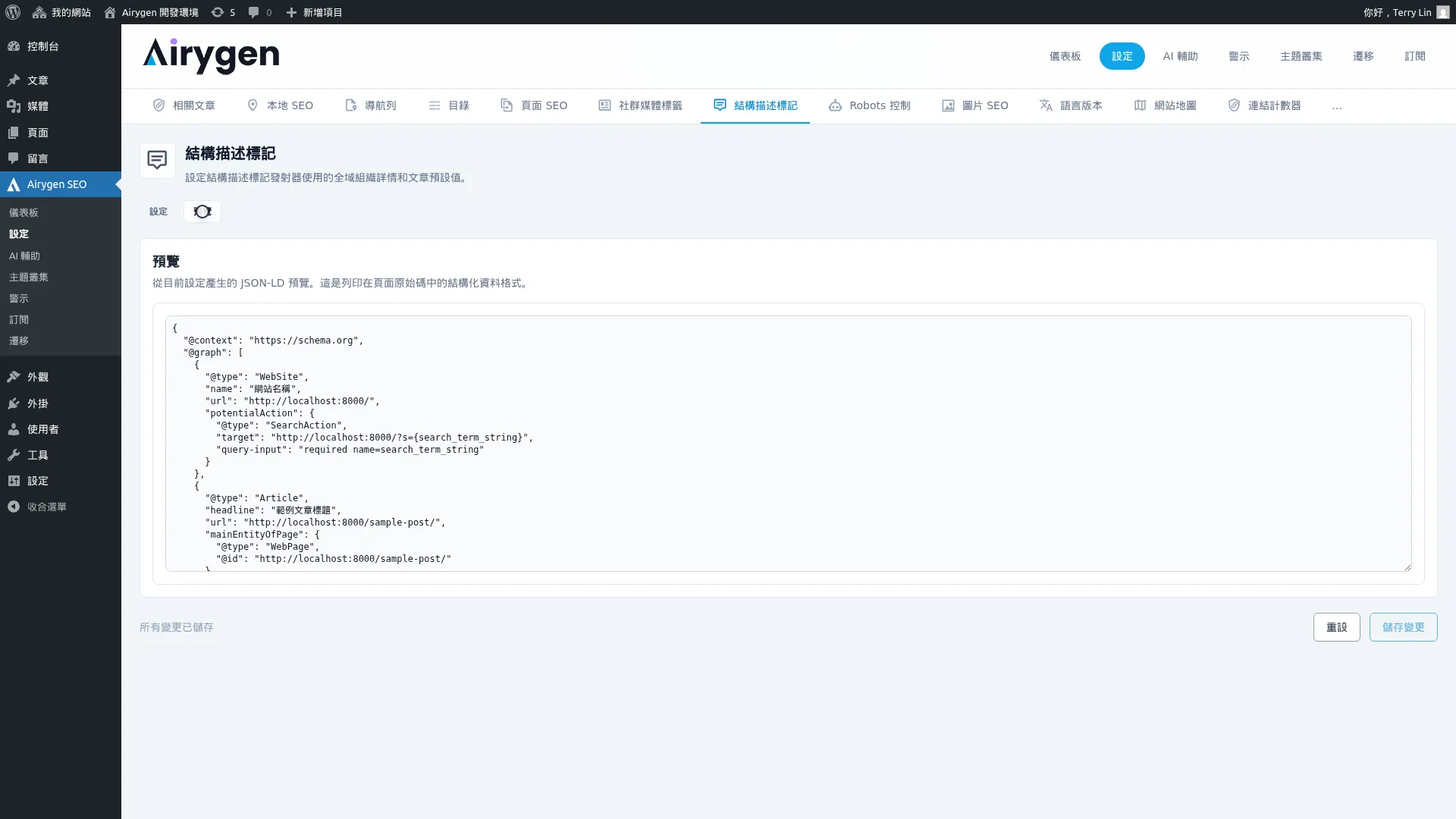This screenshot has height=819, width=1456.
Task: Go to 遷移 in top navigation
Action: point(1363,56)
